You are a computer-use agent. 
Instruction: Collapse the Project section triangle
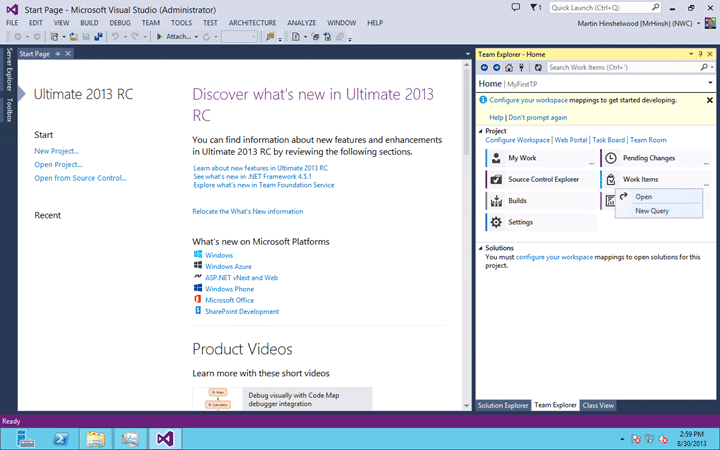point(481,131)
